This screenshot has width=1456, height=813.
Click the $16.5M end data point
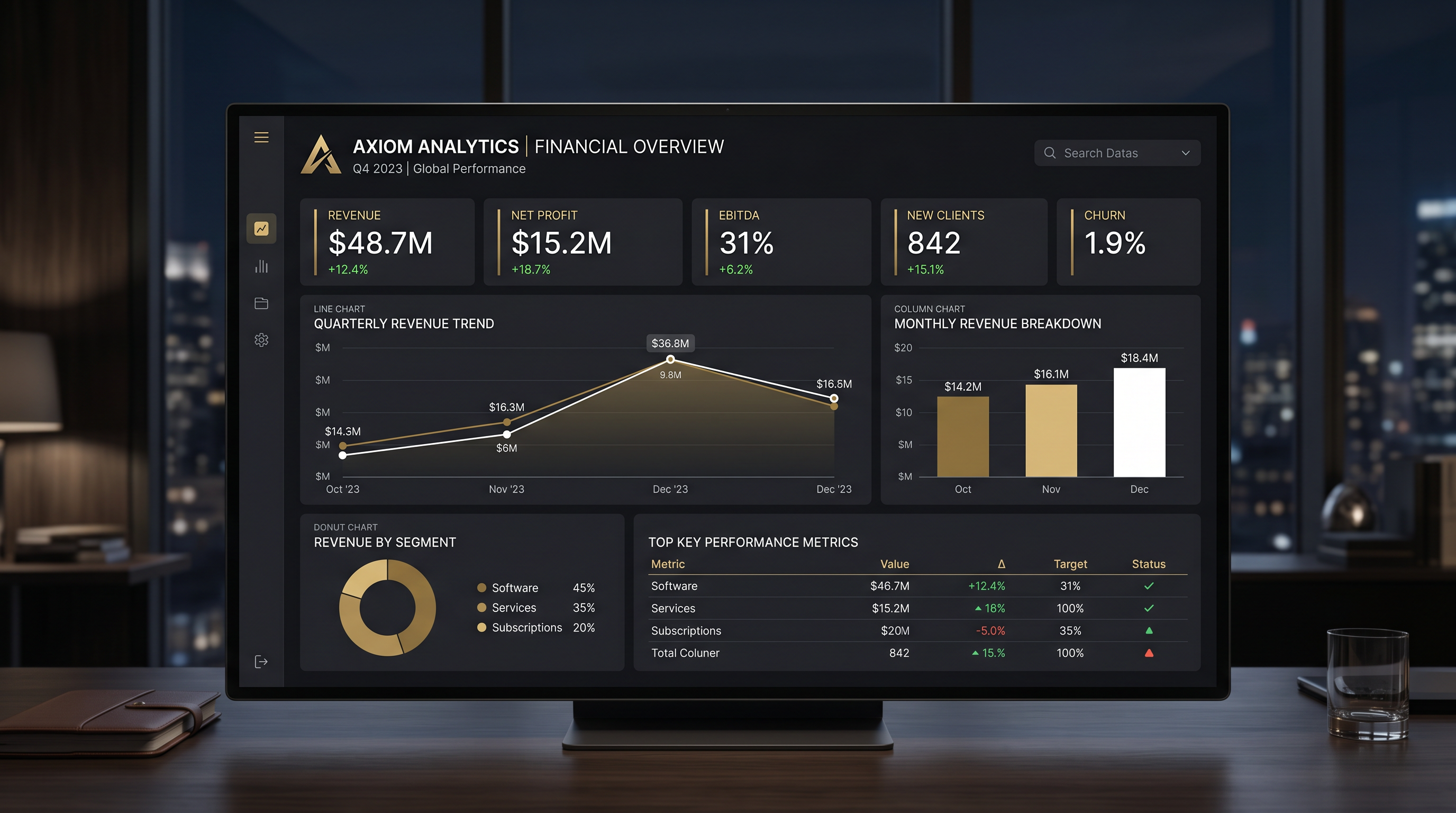tap(834, 399)
